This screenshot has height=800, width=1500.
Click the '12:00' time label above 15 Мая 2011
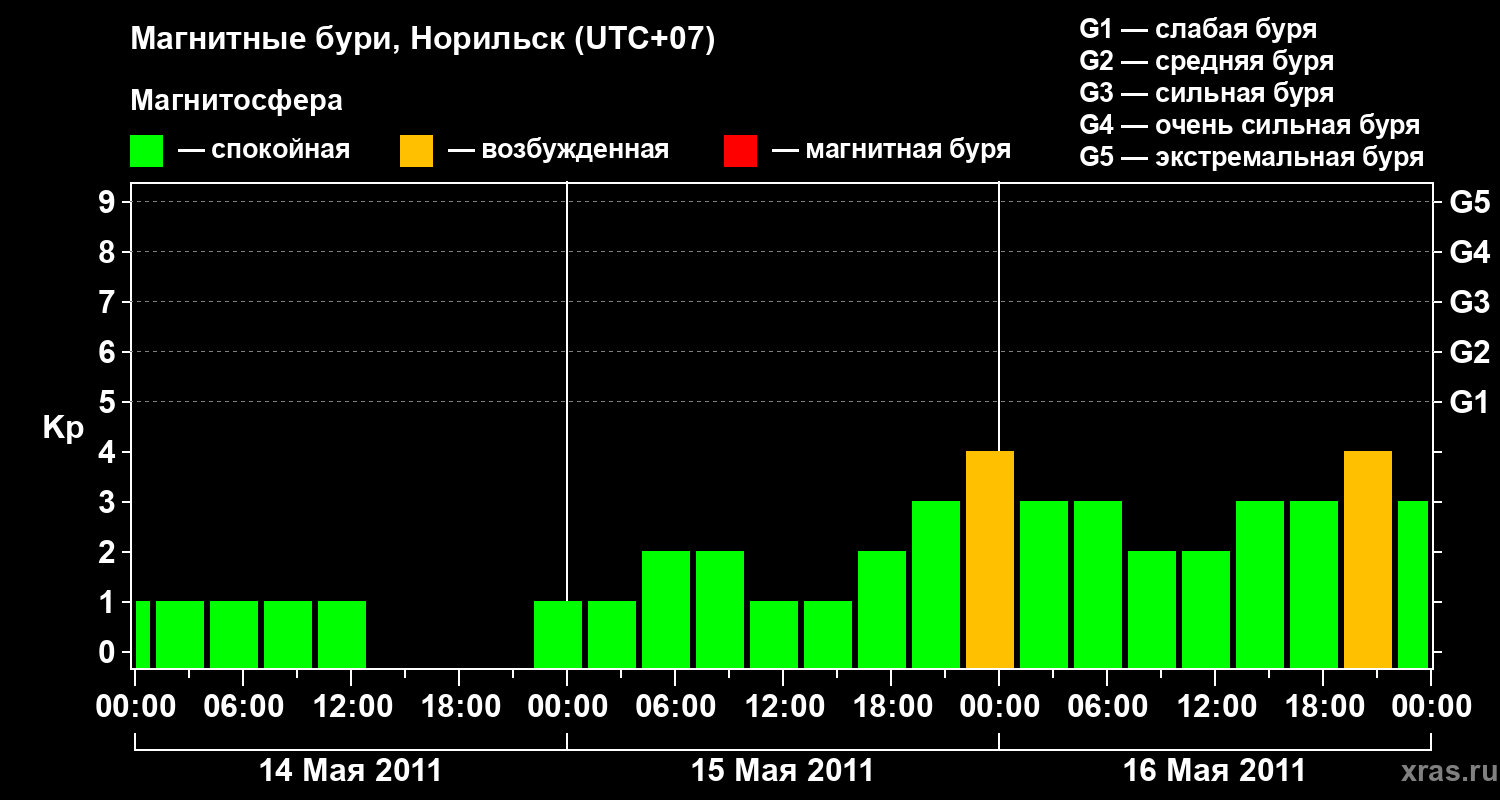coord(783,707)
